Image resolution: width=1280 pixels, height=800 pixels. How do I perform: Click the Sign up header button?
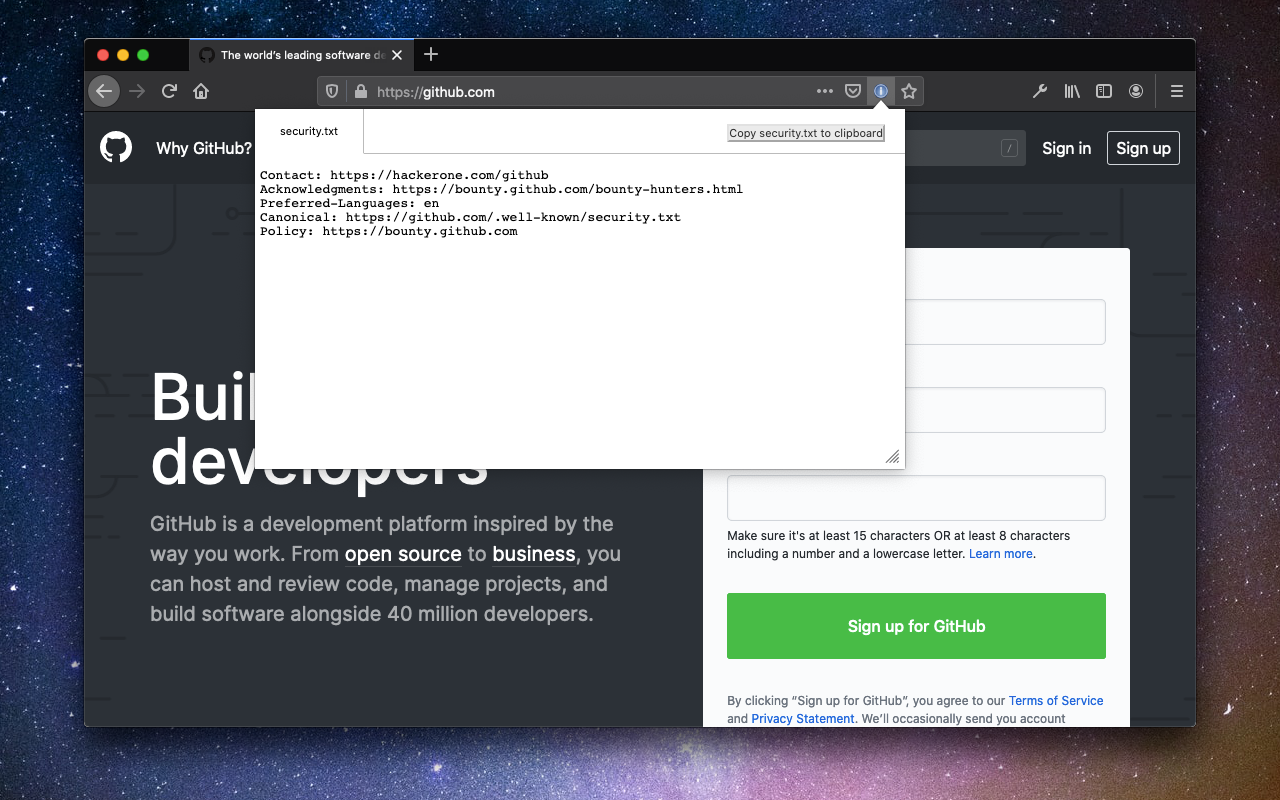pos(1143,148)
